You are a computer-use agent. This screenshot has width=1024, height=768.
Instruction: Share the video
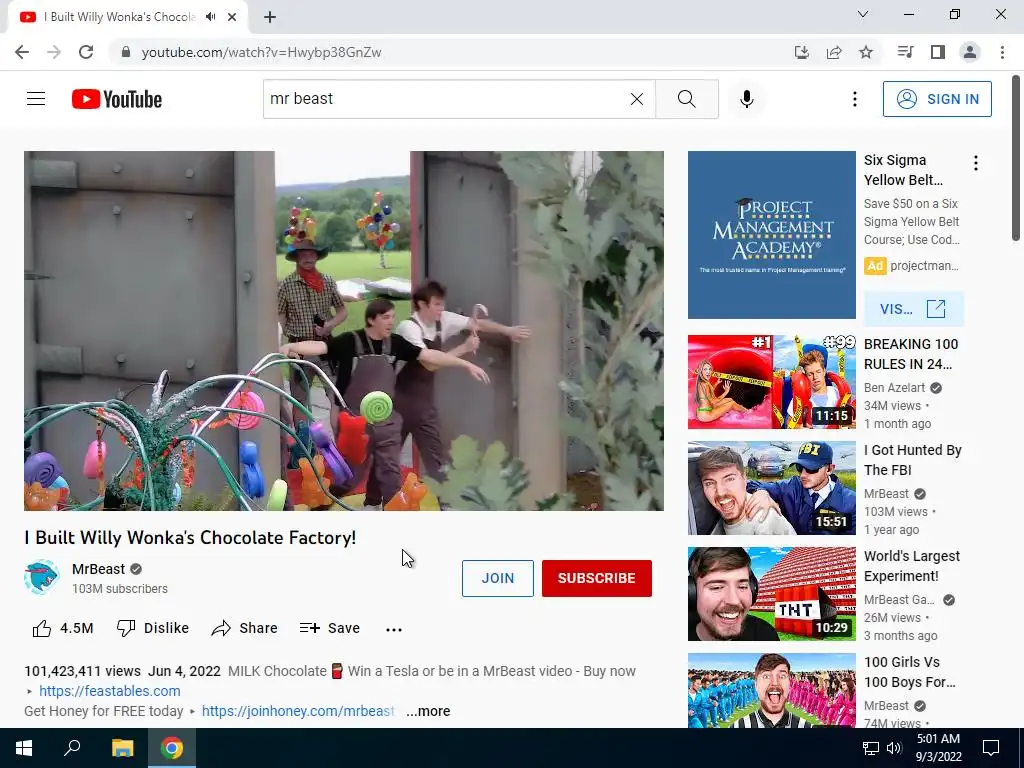point(245,628)
